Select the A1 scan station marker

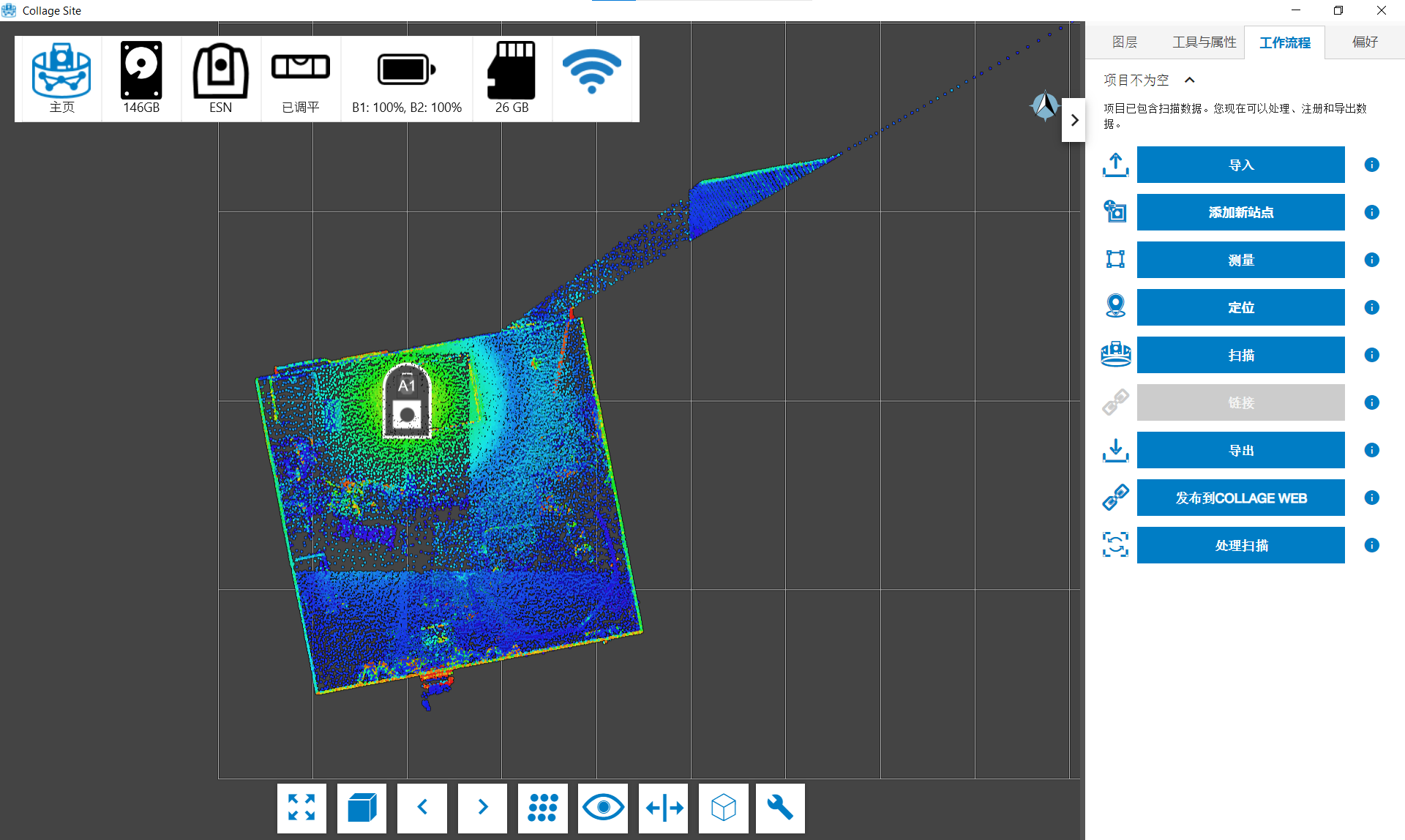click(407, 402)
